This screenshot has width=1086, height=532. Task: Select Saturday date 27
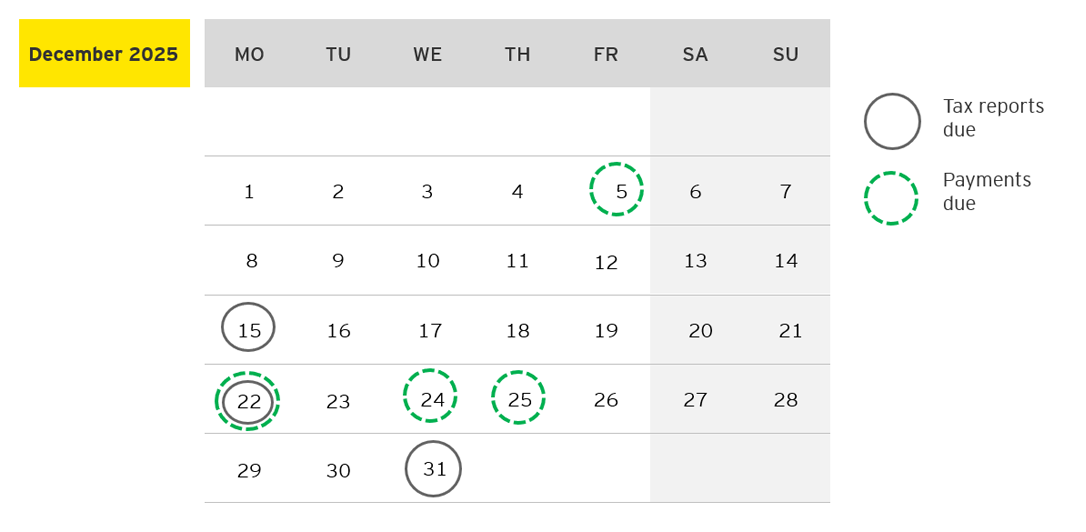click(x=695, y=400)
